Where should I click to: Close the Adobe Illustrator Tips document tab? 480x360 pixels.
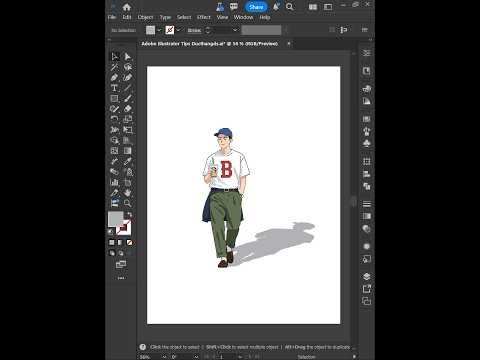289,43
